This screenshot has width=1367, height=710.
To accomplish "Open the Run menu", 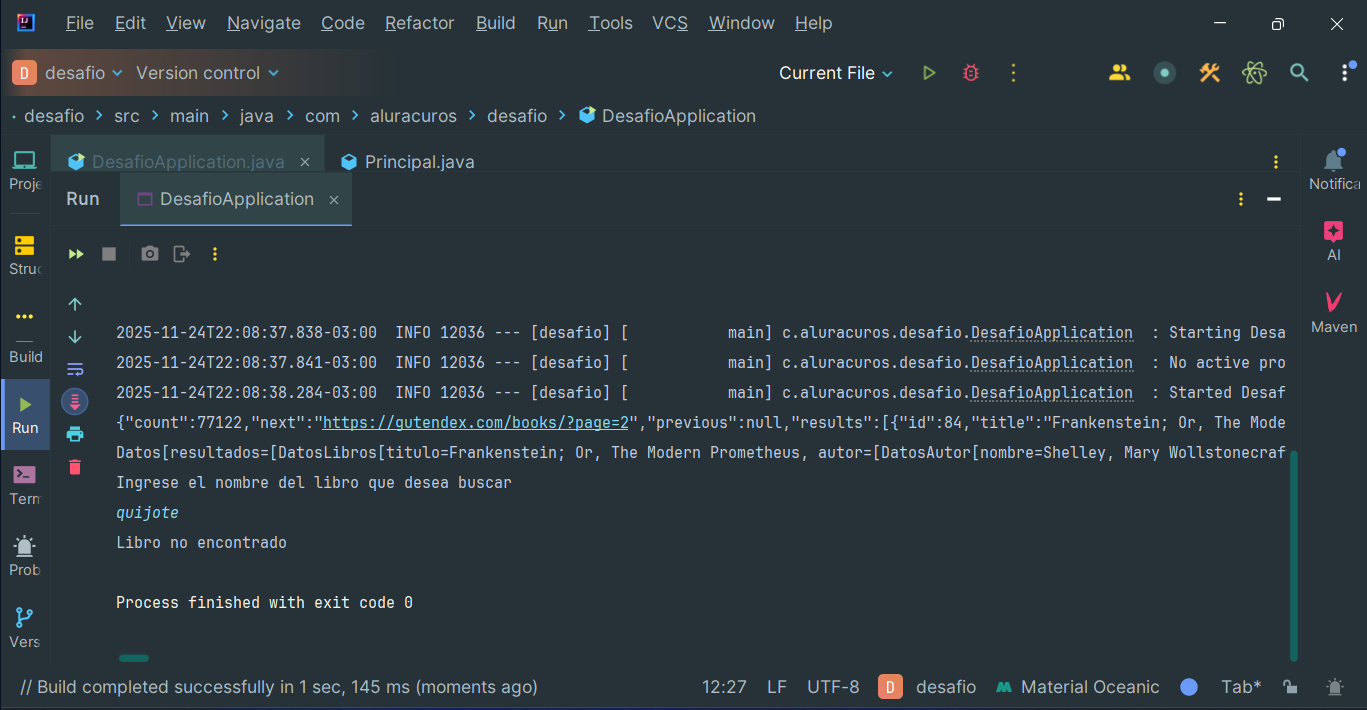I will (x=552, y=23).
